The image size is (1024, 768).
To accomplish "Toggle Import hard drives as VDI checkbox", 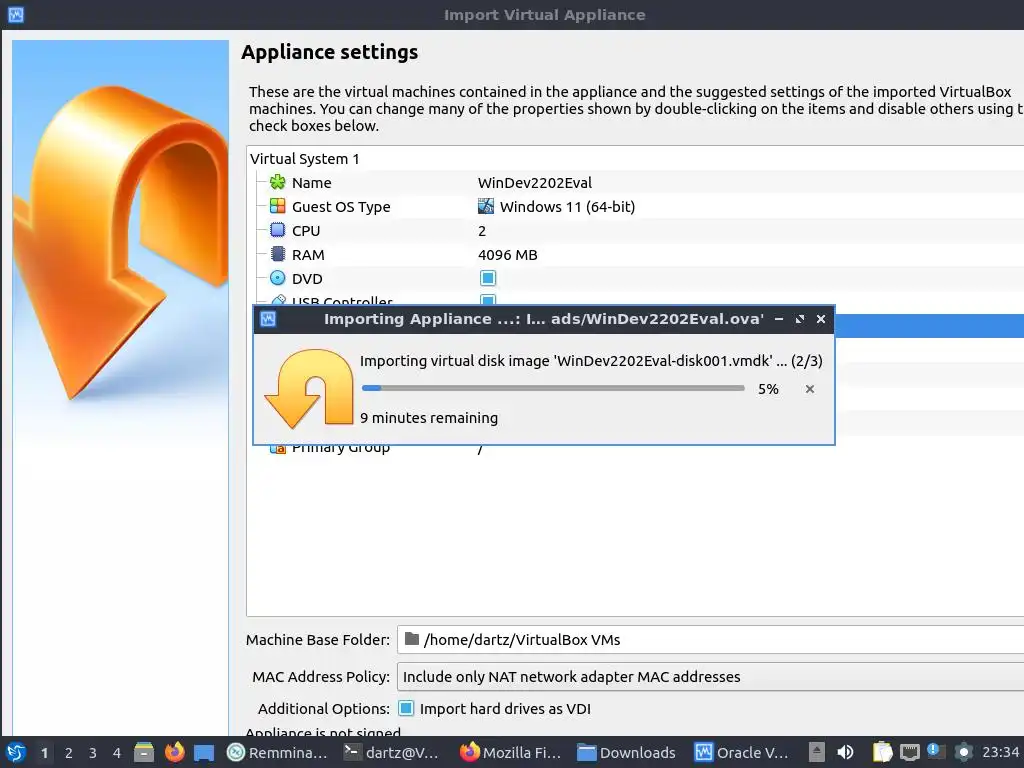I will 406,708.
